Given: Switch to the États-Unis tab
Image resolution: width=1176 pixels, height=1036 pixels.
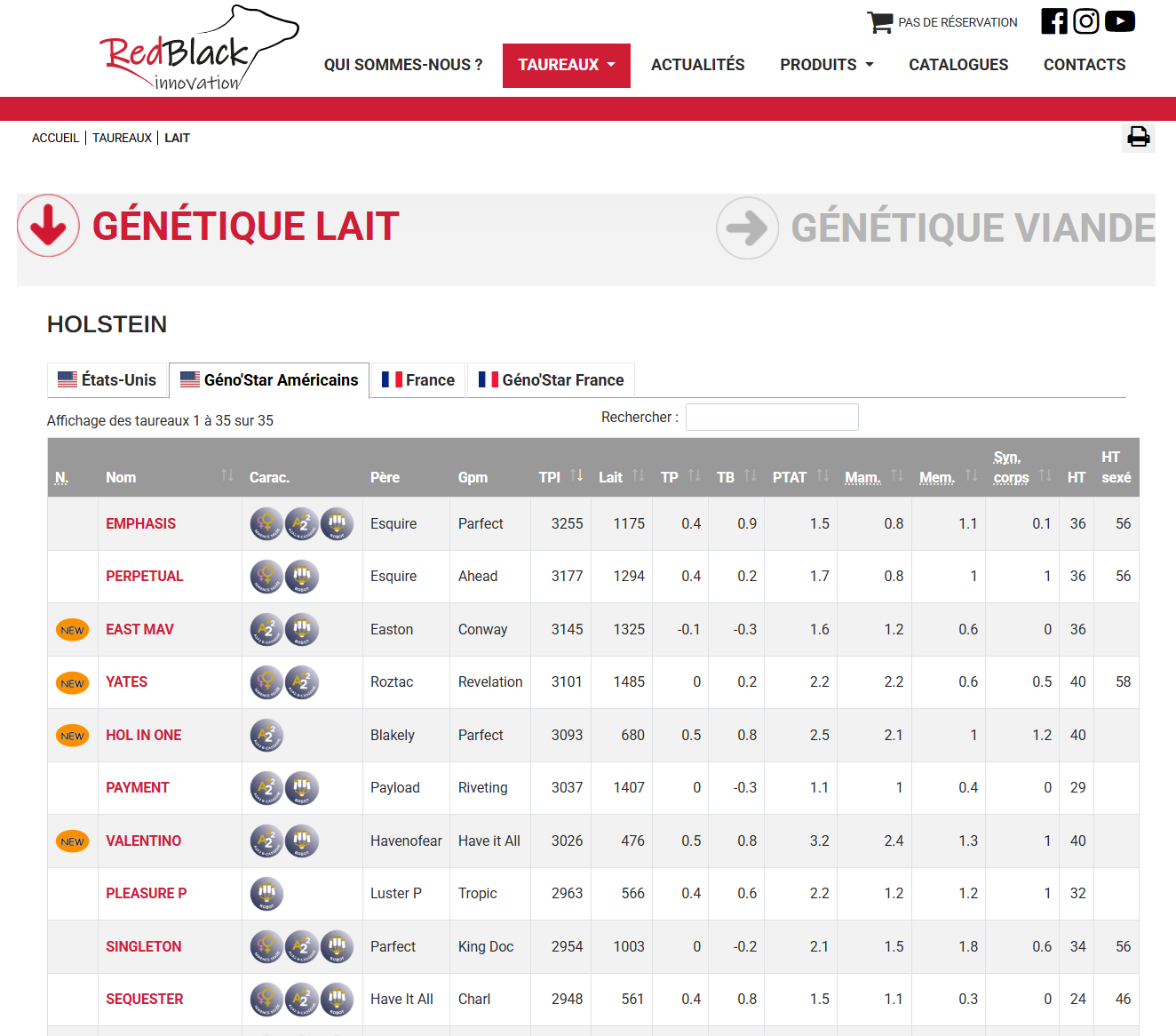Looking at the screenshot, I should click(x=107, y=380).
